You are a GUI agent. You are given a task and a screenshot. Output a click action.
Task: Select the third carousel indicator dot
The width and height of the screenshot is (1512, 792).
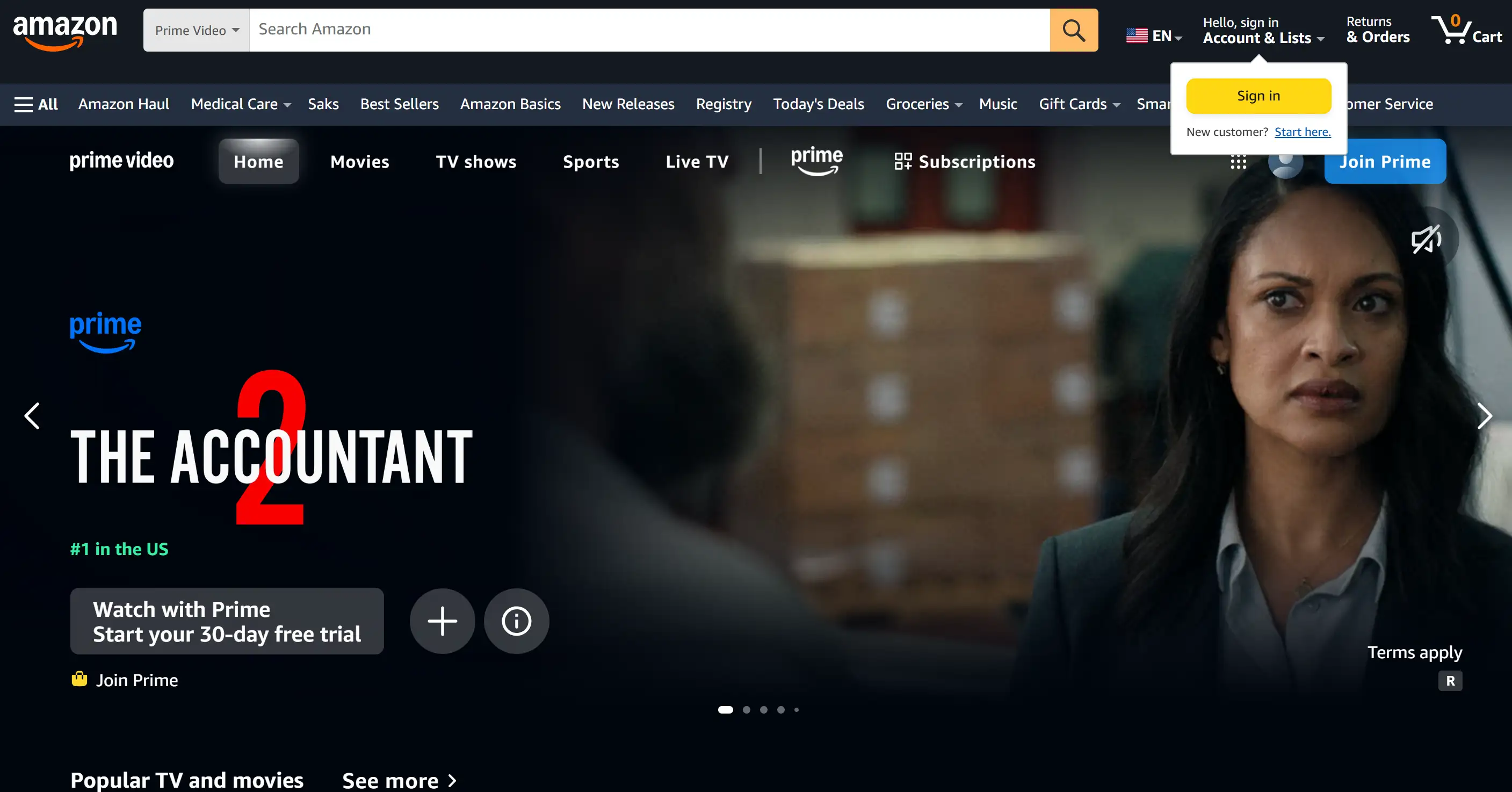[764, 710]
